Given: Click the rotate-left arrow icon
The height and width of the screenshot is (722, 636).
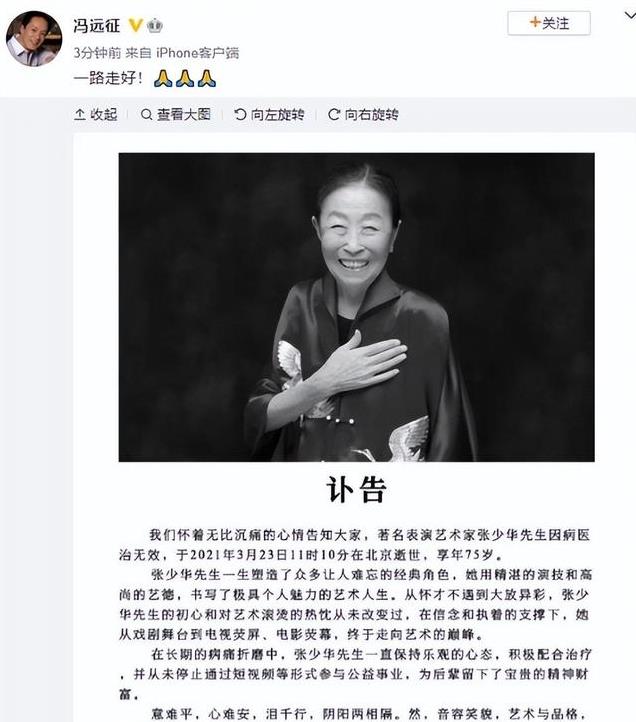Looking at the screenshot, I should pyautogui.click(x=240, y=114).
